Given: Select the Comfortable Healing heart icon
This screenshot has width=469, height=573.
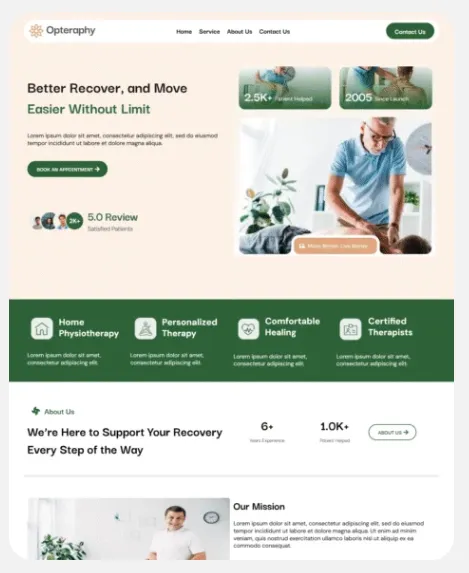Looking at the screenshot, I should pyautogui.click(x=248, y=329).
